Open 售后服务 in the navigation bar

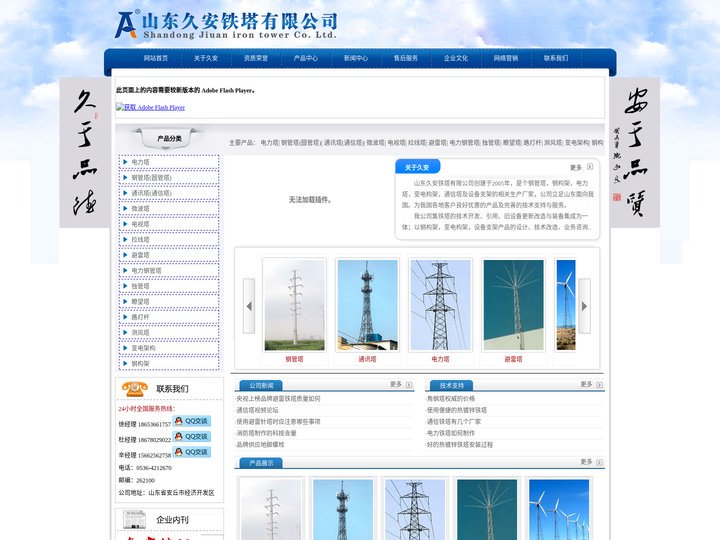[406, 58]
